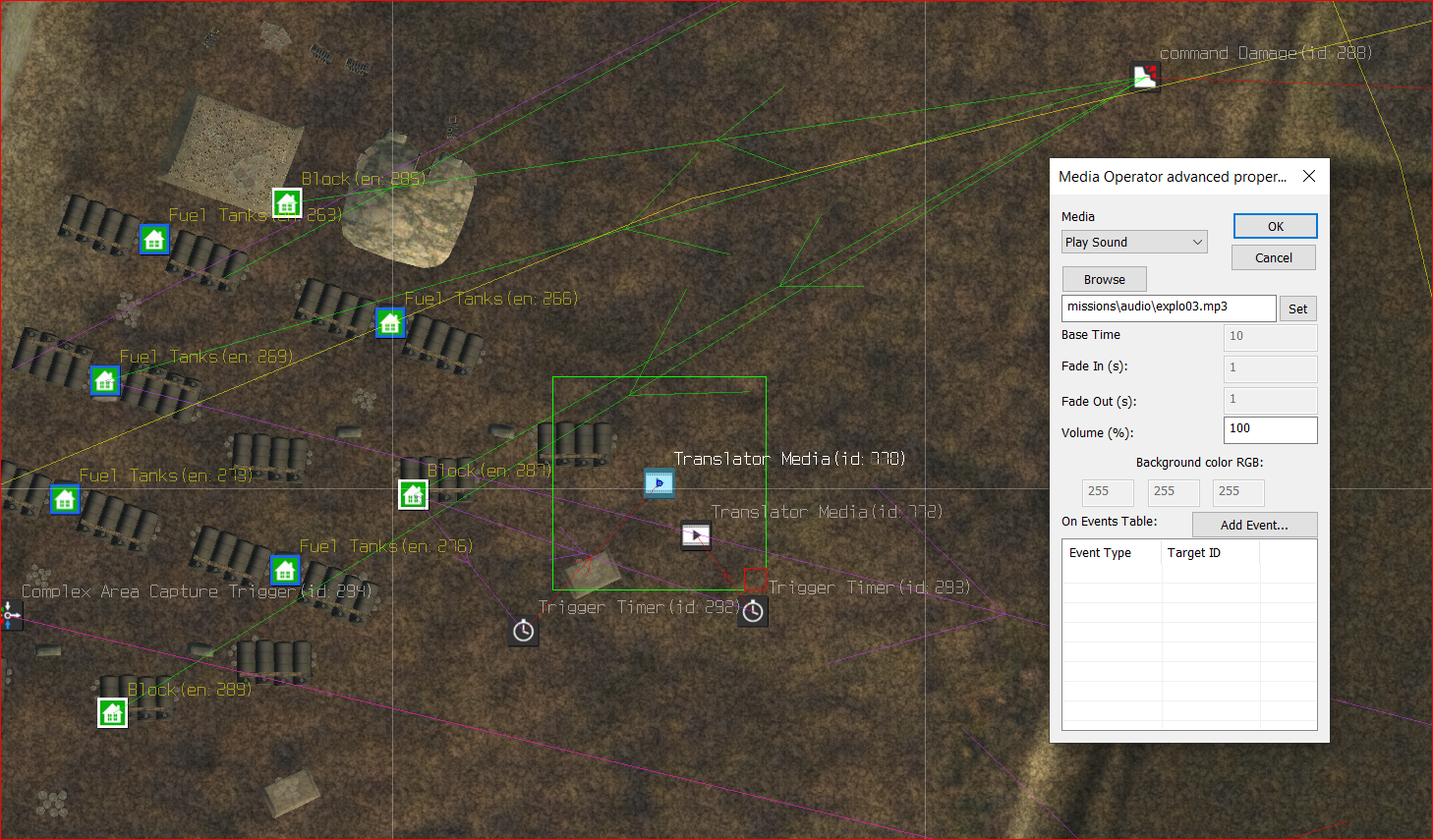The width and height of the screenshot is (1433, 840).
Task: Select the Trigger Timer (id: 293) clock icon
Action: pyautogui.click(x=753, y=611)
